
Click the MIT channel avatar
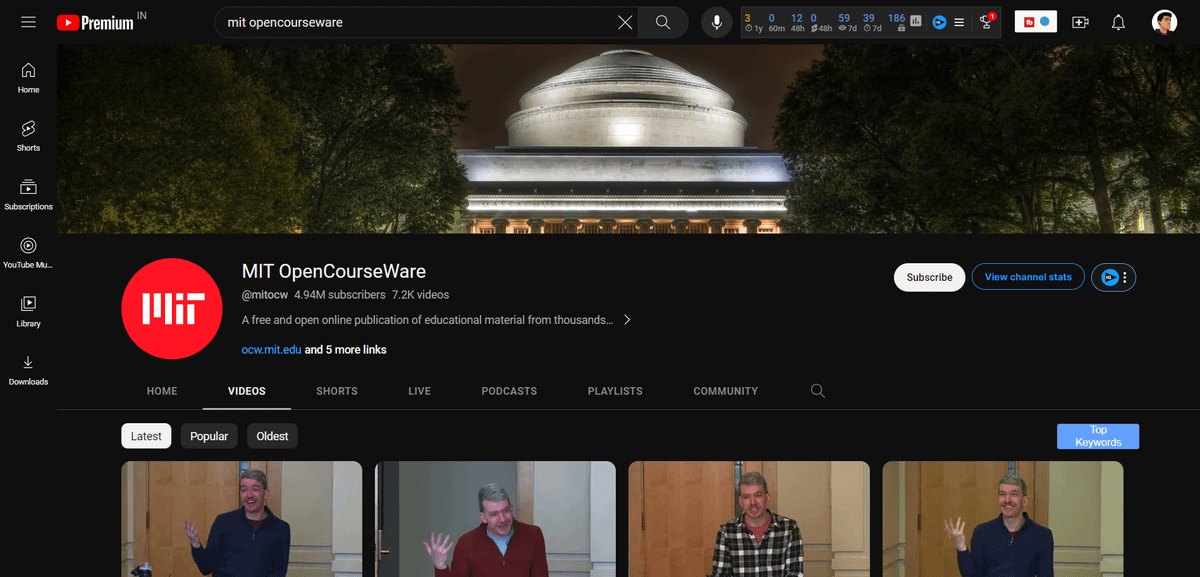pos(171,309)
